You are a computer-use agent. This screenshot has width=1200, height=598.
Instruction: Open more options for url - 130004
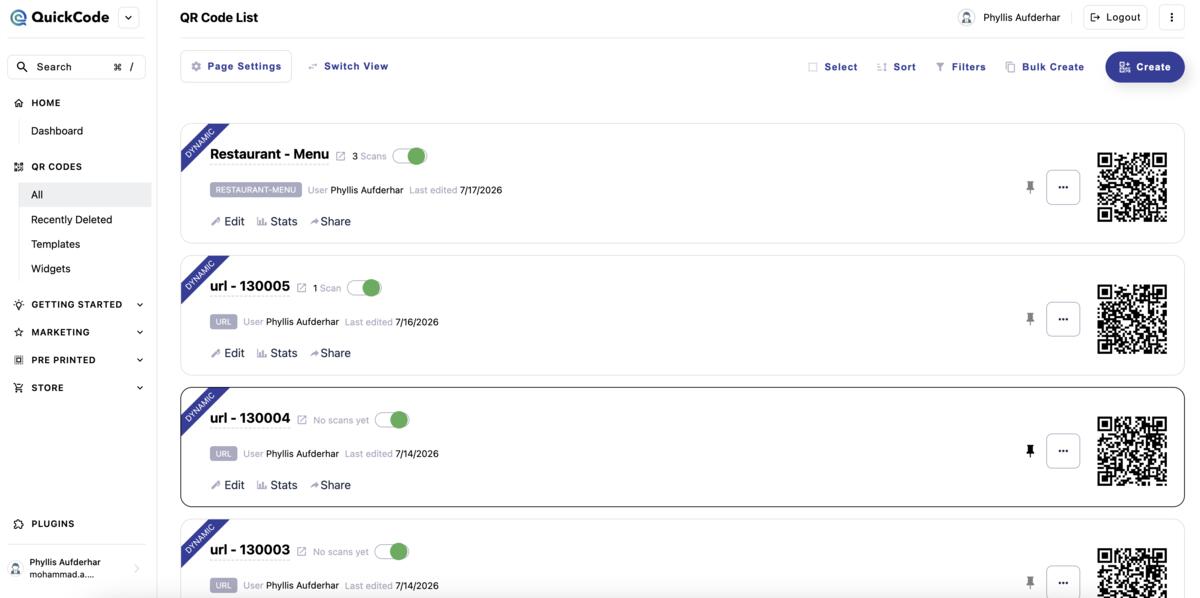1063,451
